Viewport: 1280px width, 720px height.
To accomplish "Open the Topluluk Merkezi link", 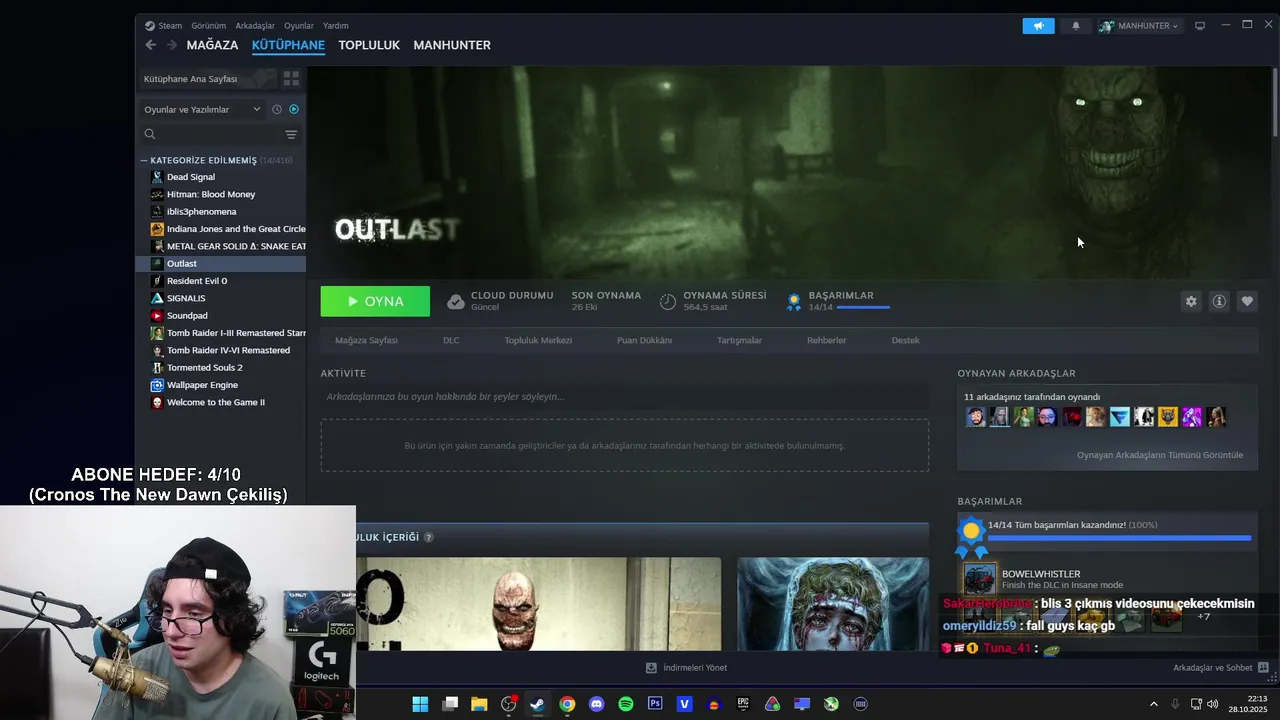I will coord(538,340).
